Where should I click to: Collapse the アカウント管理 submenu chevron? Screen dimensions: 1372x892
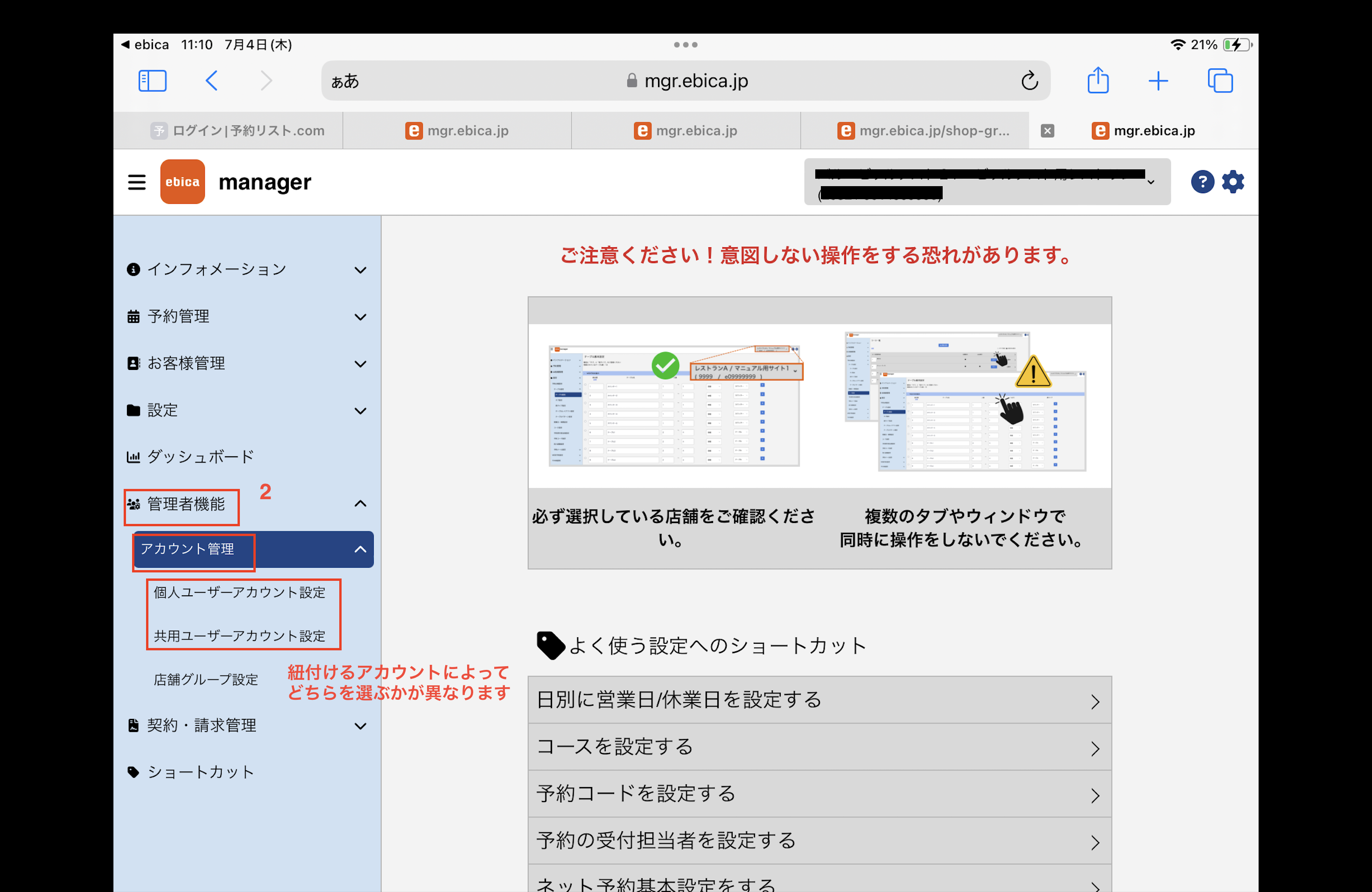pyautogui.click(x=360, y=549)
